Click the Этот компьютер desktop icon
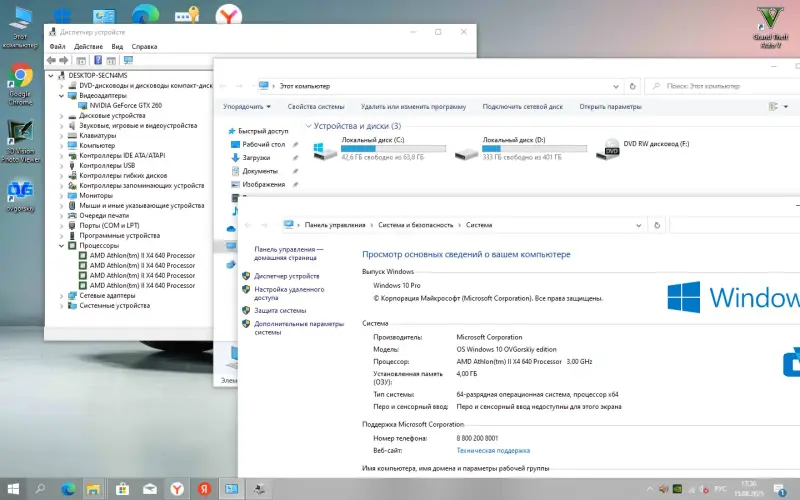This screenshot has height=500, width=800. [x=20, y=27]
